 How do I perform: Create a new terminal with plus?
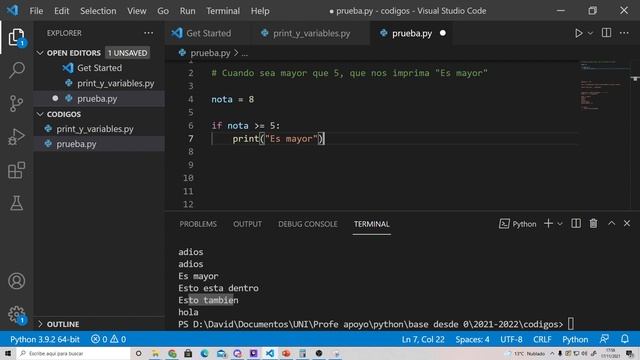549,224
